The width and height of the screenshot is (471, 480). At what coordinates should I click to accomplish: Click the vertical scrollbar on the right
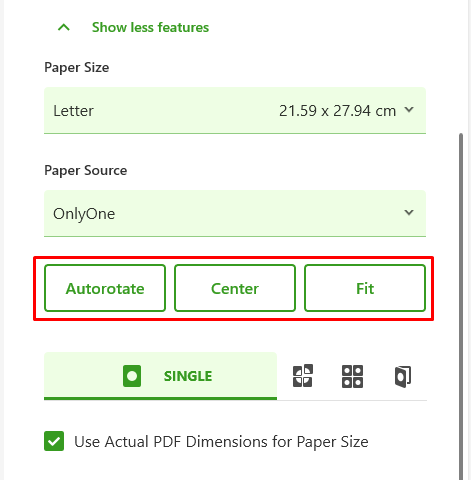[x=461, y=306]
